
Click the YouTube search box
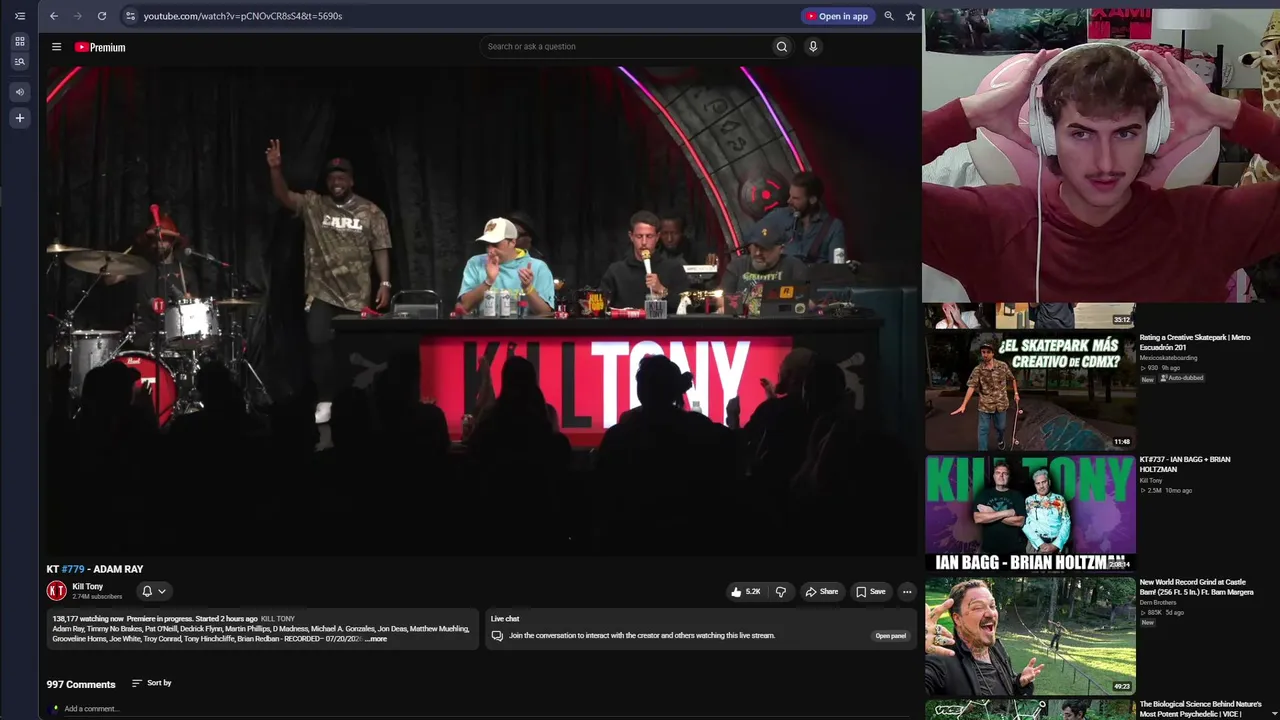click(x=625, y=47)
